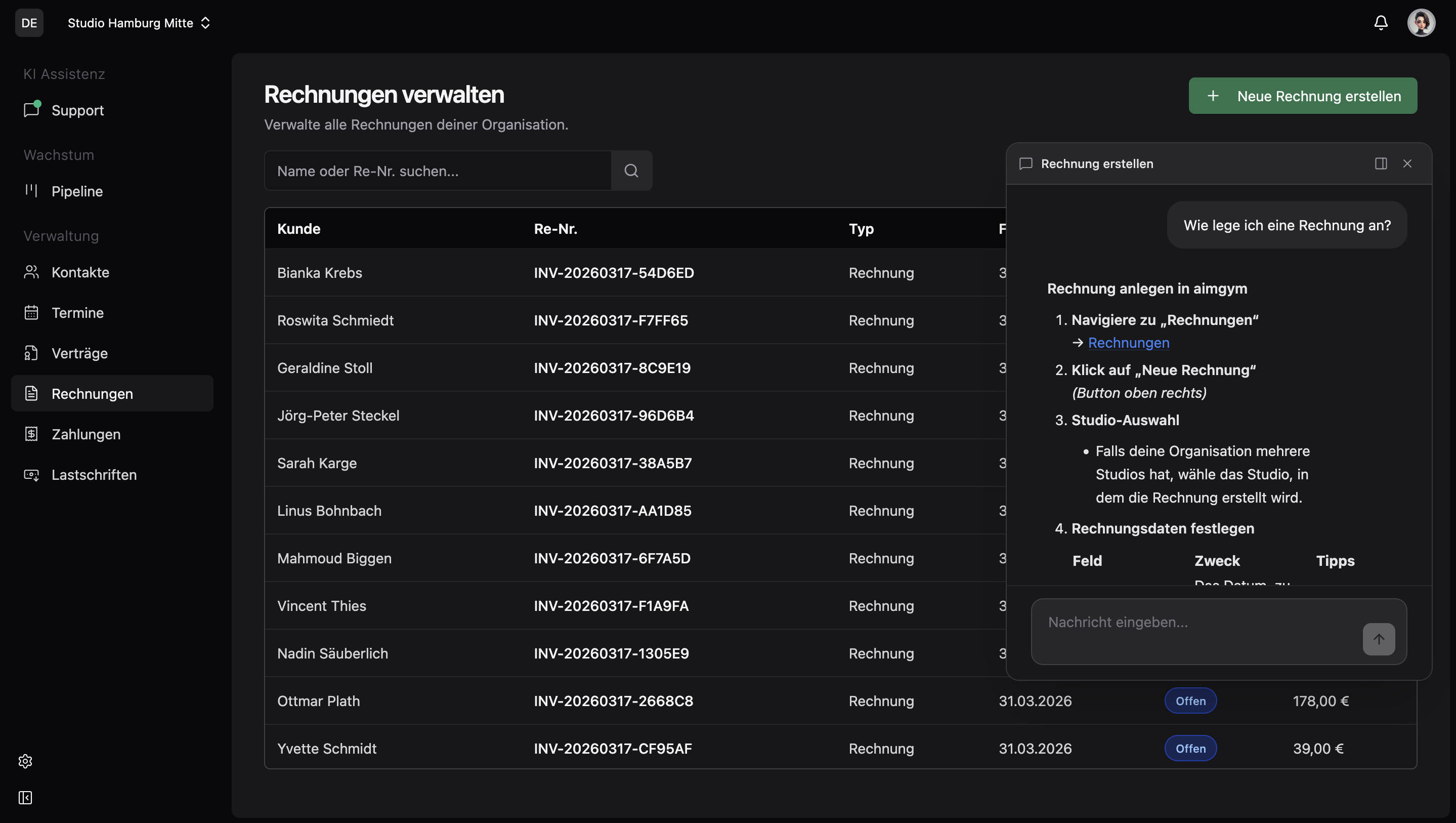1456x823 pixels.
Task: Open the Studio Hamburg Mitte switcher
Action: [x=139, y=23]
